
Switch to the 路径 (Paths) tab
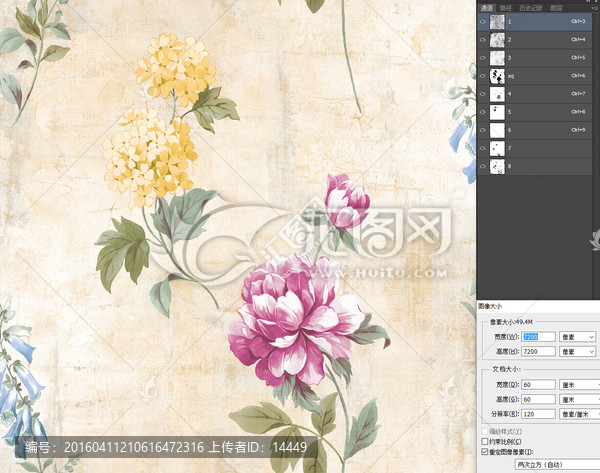coord(506,8)
